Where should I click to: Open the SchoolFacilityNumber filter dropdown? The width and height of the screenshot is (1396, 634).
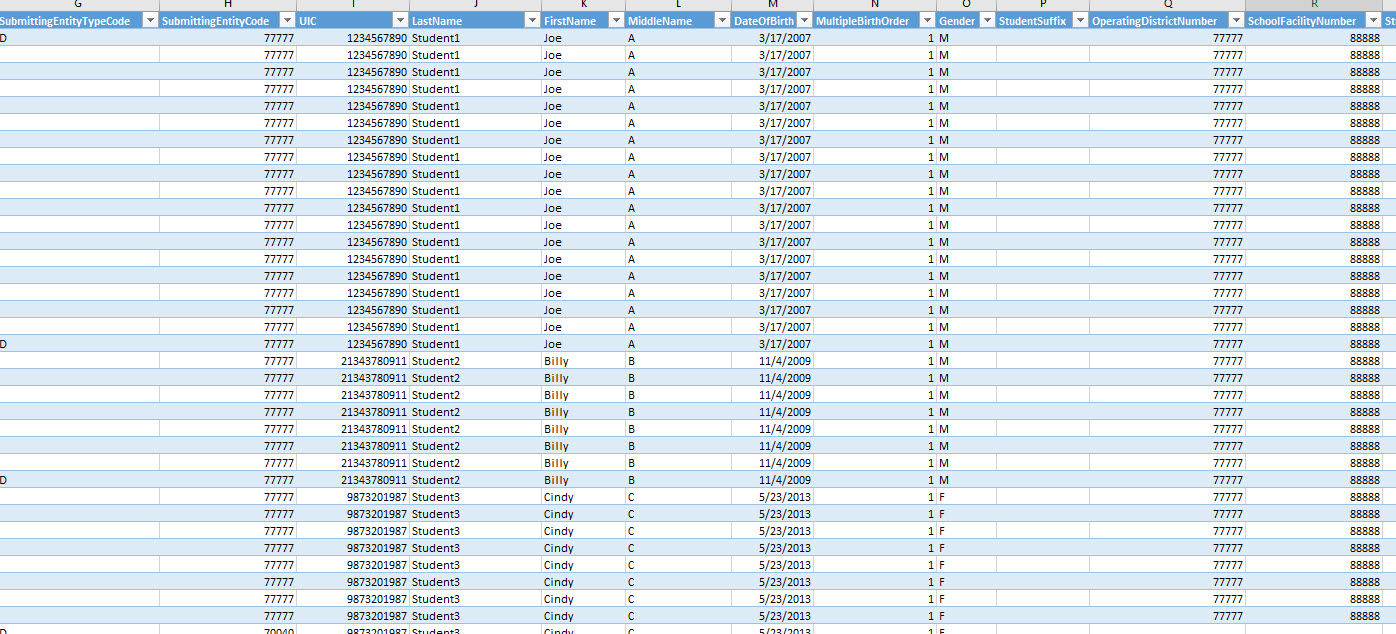(1372, 21)
